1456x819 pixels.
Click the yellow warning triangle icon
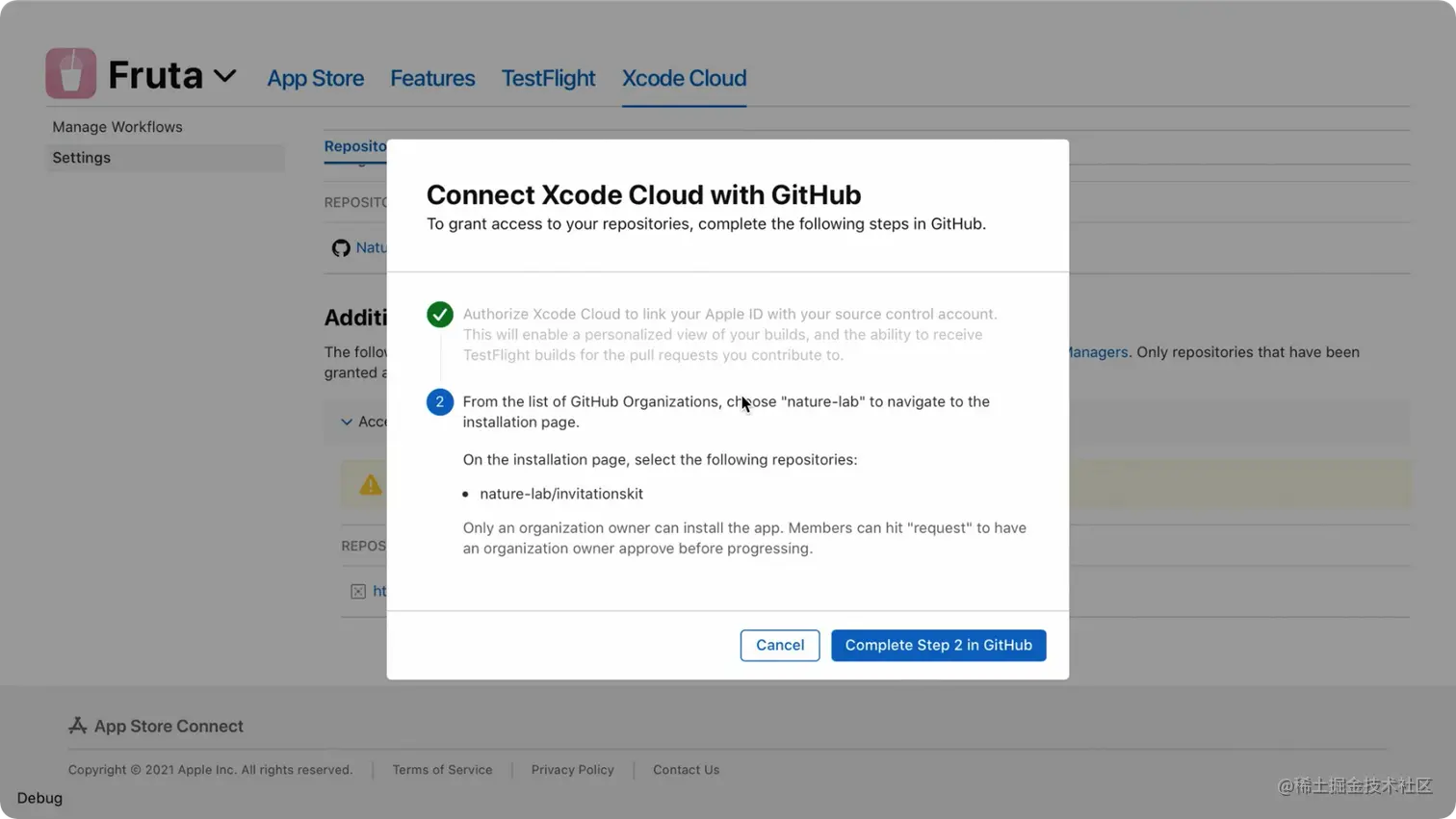click(371, 485)
